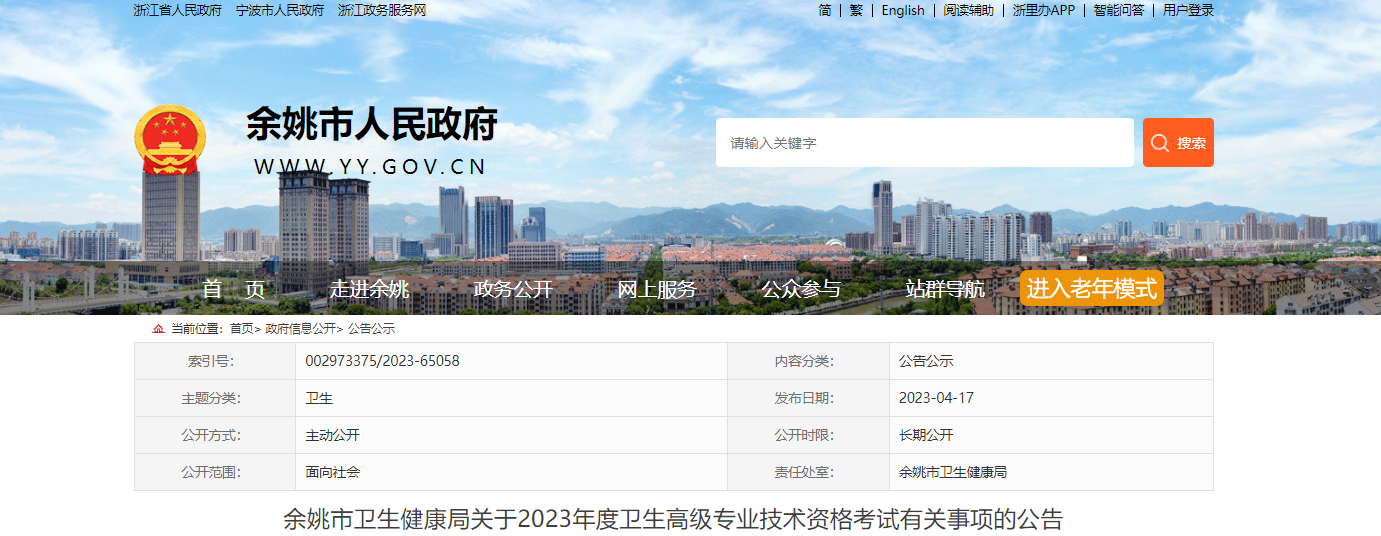Viewport: 1381px width, 536px height.
Task: Click the 公开范围 label cell
Action: (x=215, y=472)
